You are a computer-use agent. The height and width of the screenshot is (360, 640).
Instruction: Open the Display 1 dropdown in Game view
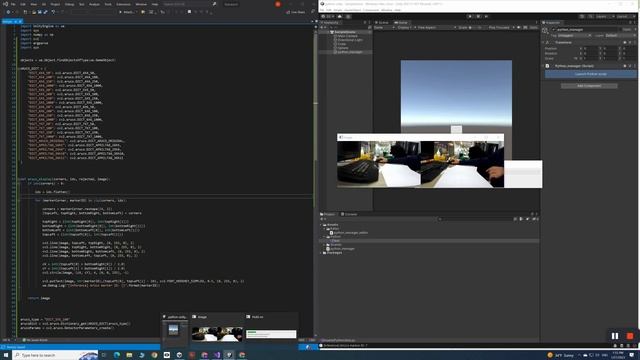click(405, 27)
